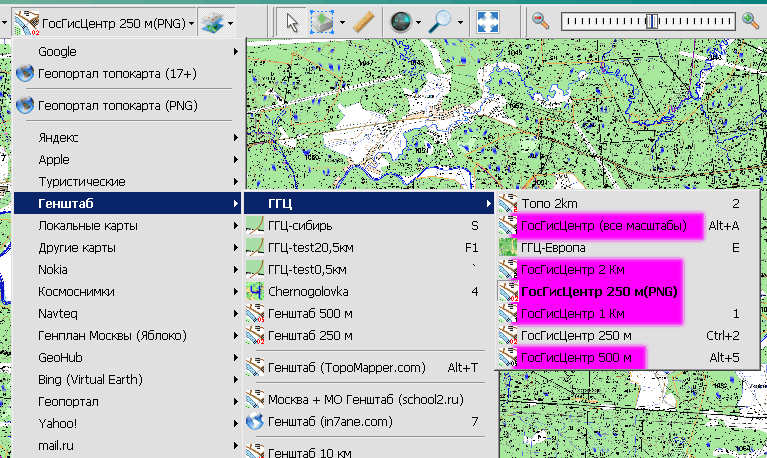Click the Генштаб (in7ane.com) globe icon
Screen dimensions: 767x458
tap(255, 421)
